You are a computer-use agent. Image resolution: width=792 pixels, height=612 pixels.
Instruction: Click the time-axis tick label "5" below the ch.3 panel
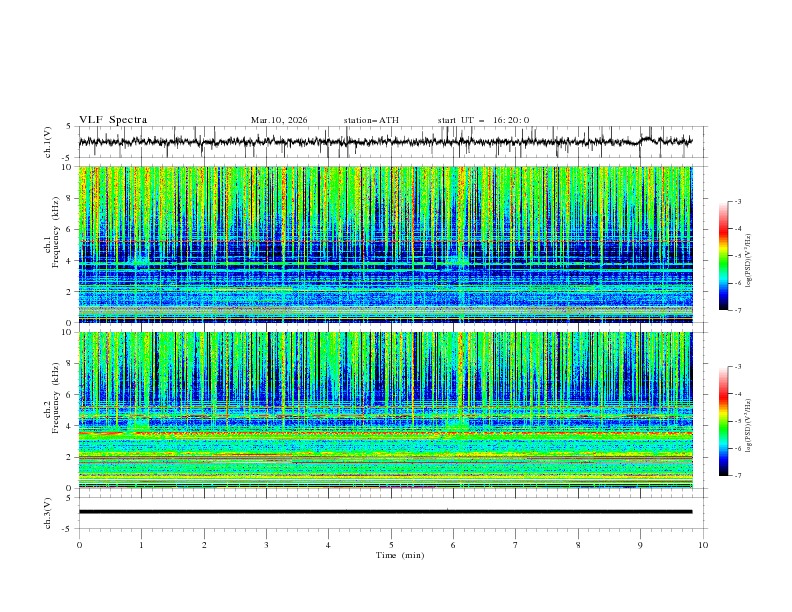tap(391, 545)
